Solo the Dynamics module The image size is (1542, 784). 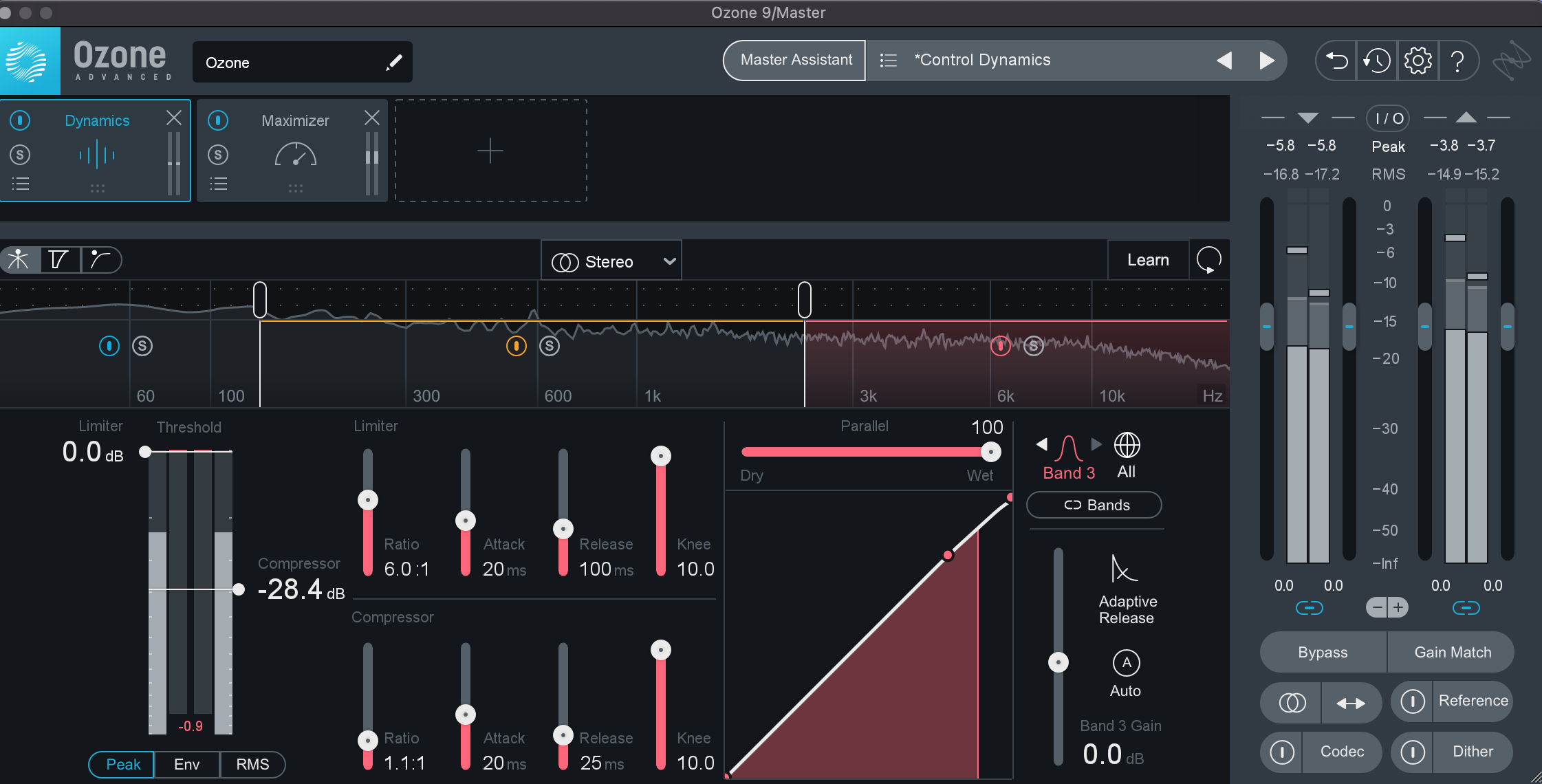tap(20, 155)
